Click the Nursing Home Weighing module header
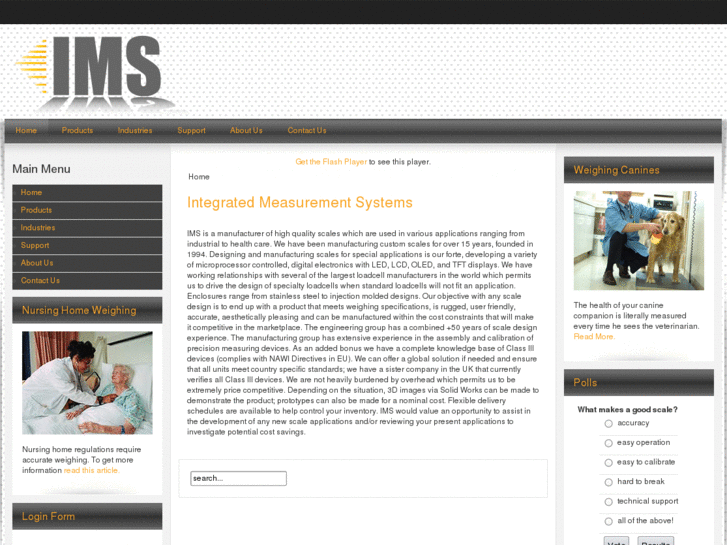This screenshot has width=727, height=545. (x=87, y=310)
